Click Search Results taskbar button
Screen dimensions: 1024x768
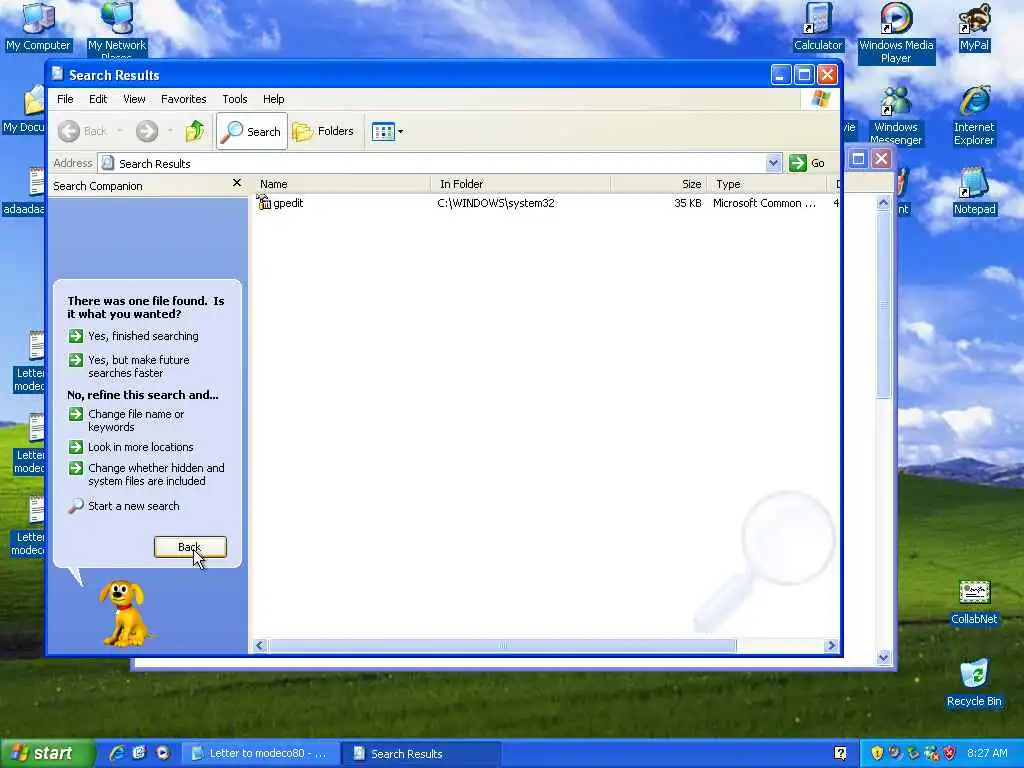click(423, 753)
